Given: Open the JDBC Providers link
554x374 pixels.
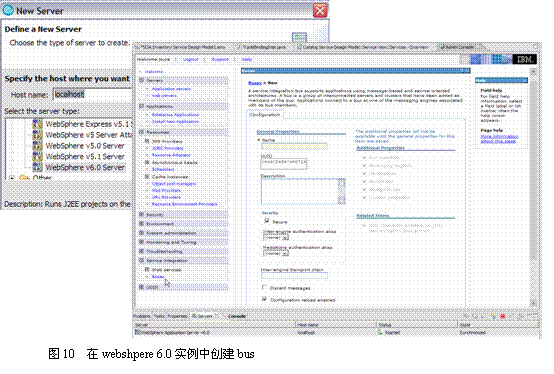Looking at the screenshot, I should [167, 148].
